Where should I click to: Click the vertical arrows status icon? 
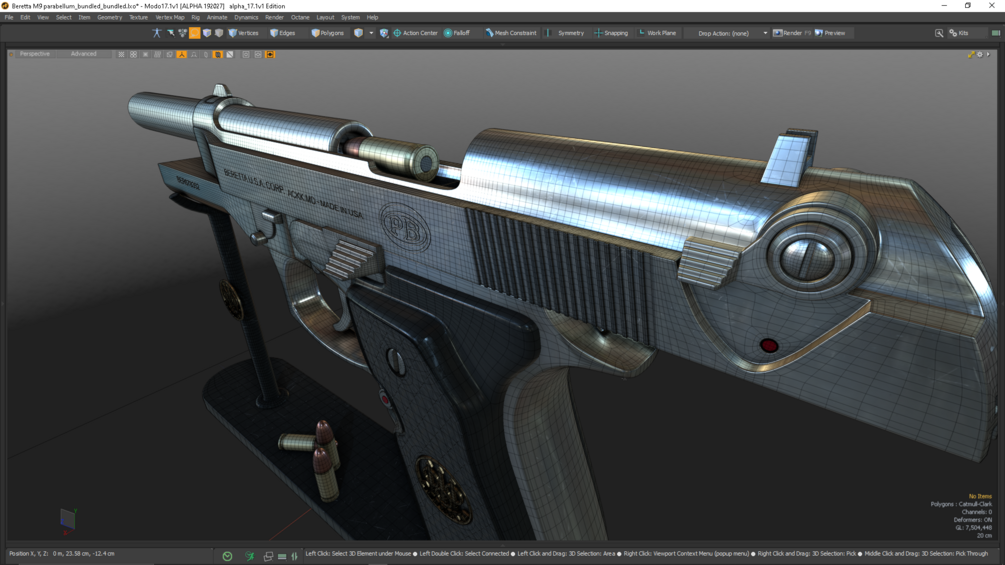(x=294, y=556)
